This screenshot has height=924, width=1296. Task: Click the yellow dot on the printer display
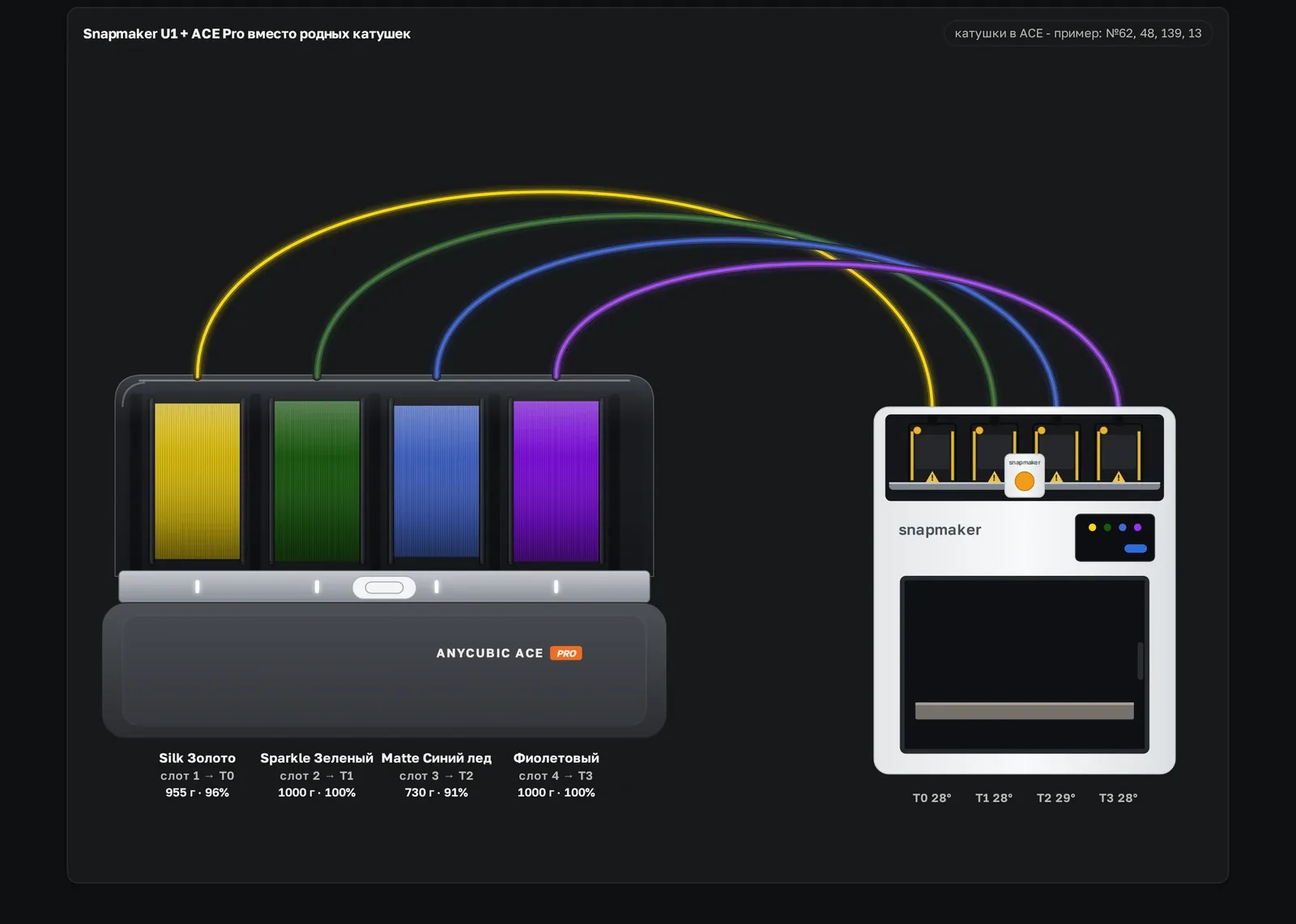pyautogui.click(x=1092, y=527)
